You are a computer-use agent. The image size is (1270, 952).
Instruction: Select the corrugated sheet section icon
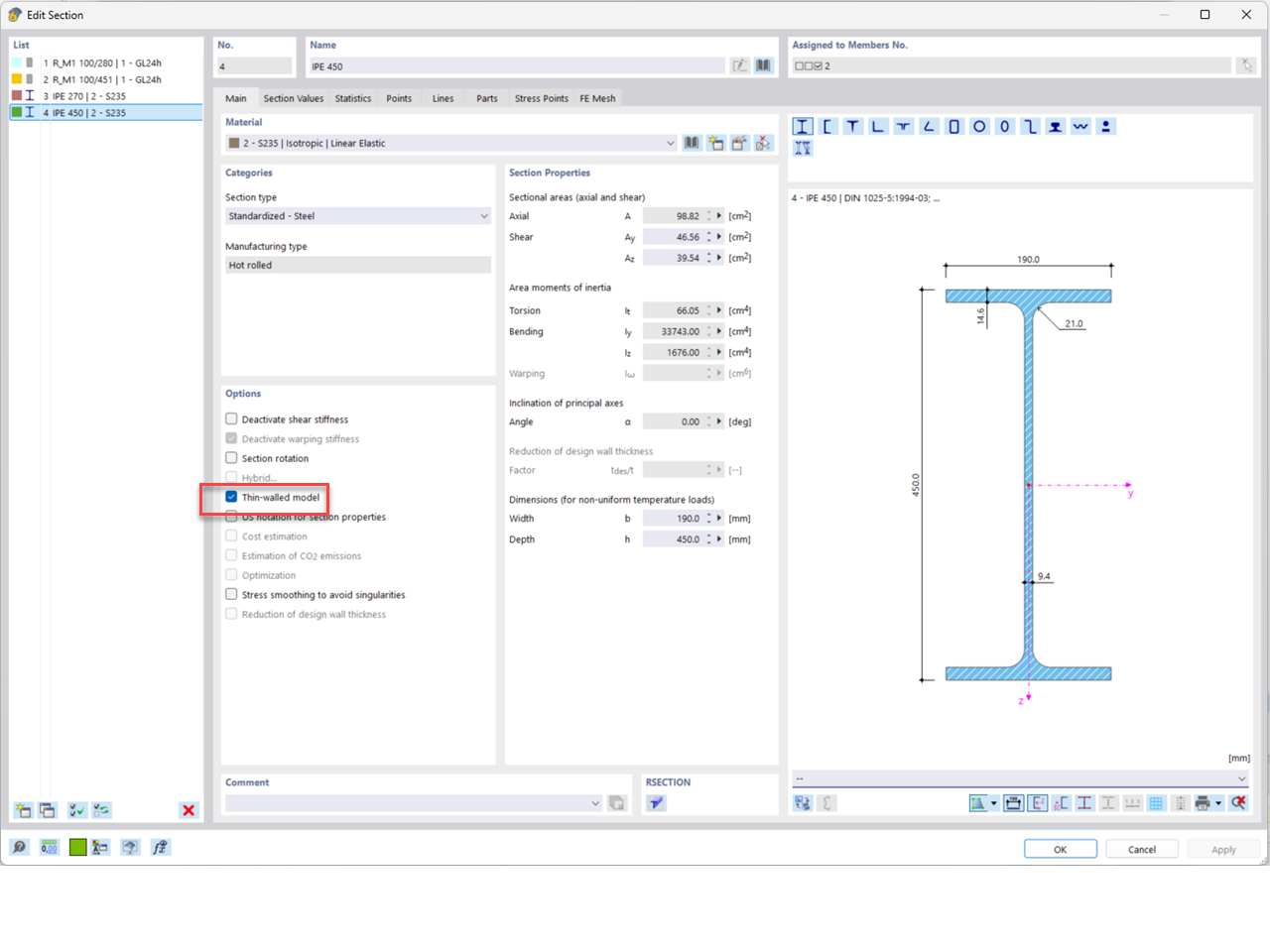coord(1080,126)
